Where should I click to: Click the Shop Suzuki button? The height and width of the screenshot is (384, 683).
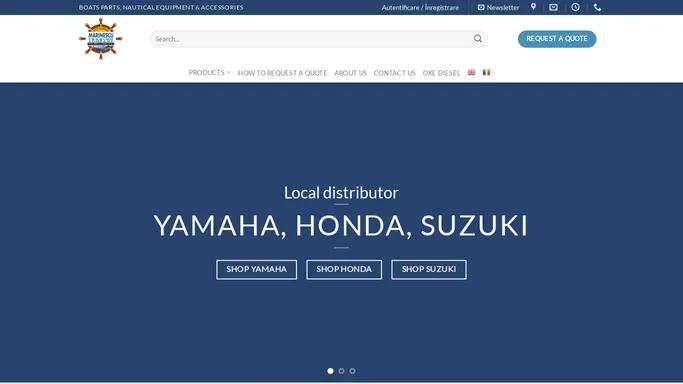click(429, 269)
